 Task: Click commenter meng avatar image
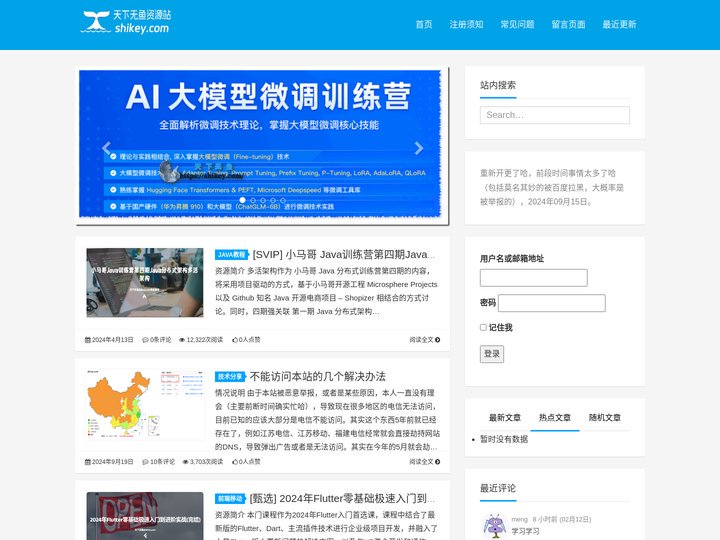495,526
